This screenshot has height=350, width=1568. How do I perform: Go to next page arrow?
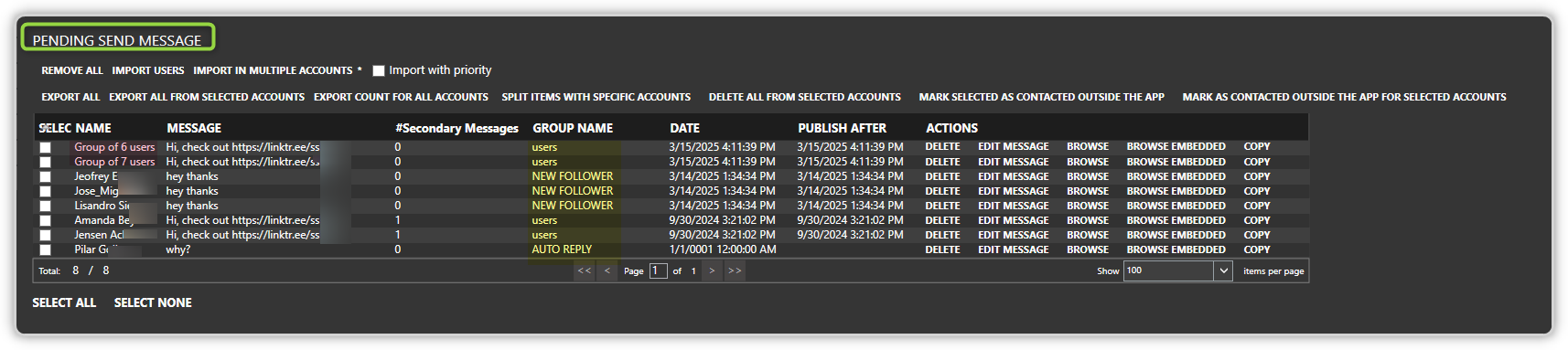coord(712,270)
